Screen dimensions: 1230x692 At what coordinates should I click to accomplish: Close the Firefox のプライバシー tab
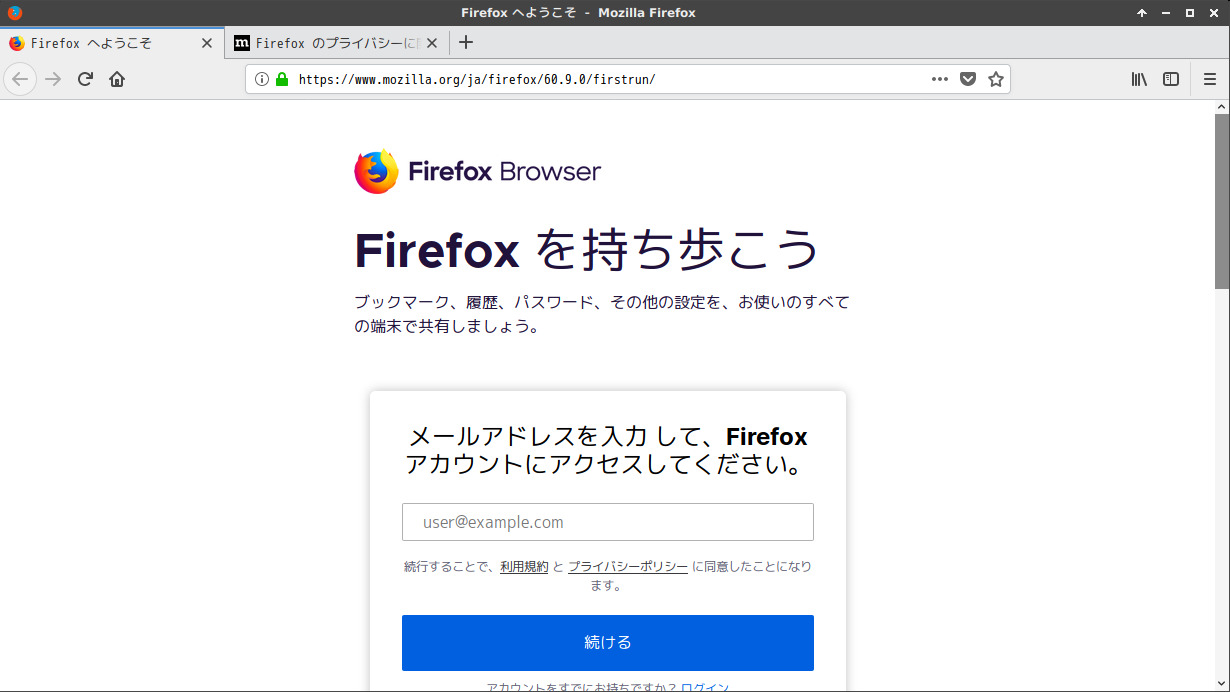(x=432, y=43)
